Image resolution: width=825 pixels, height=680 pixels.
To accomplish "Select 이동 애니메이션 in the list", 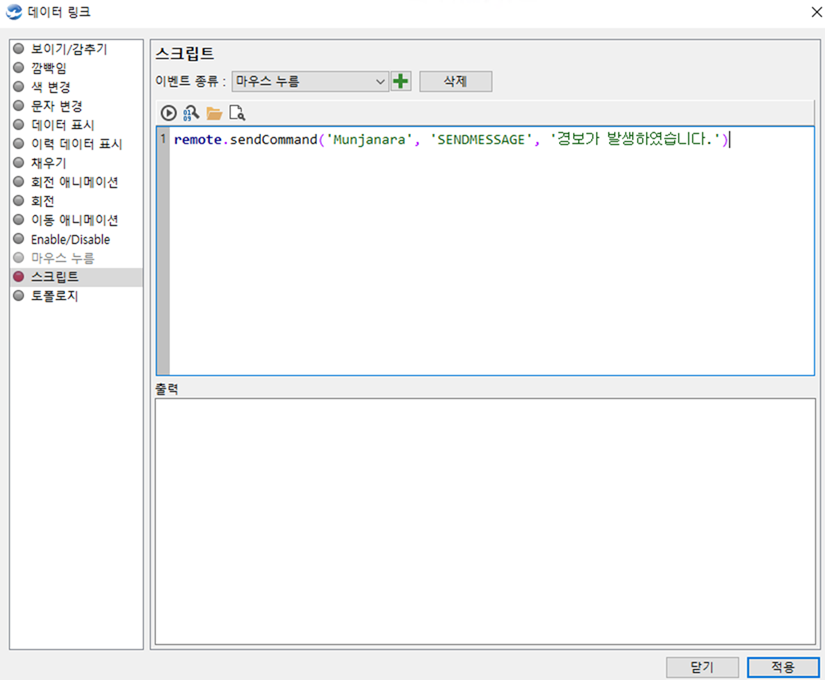I will (74, 220).
